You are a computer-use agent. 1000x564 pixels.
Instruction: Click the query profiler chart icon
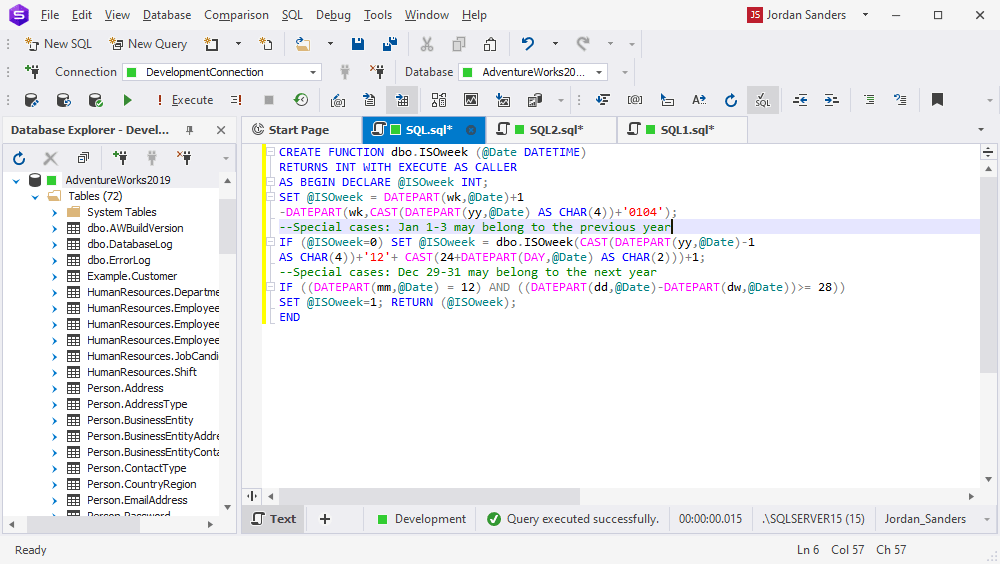471,100
